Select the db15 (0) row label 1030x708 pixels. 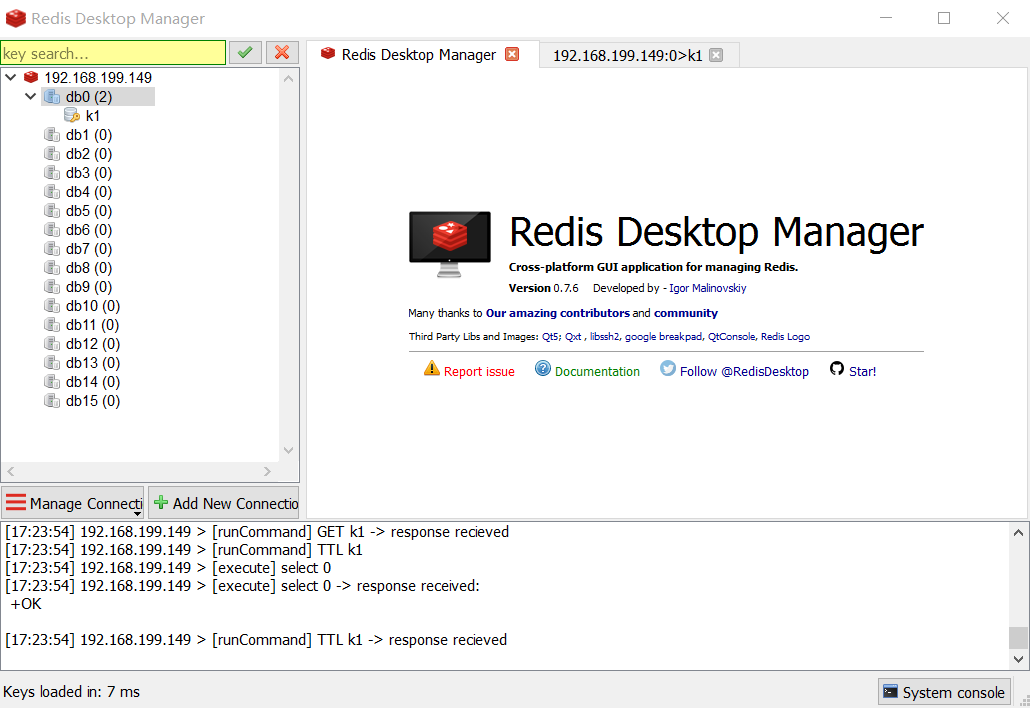coord(93,401)
